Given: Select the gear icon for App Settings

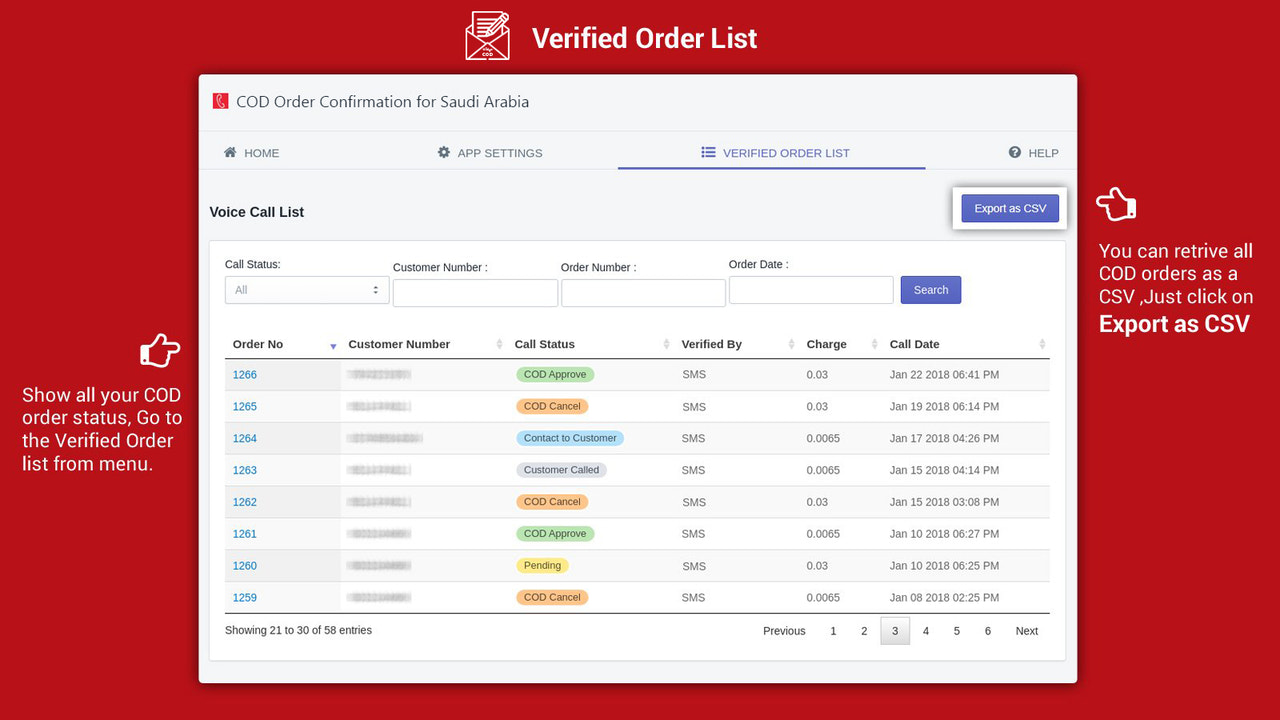Looking at the screenshot, I should tap(443, 152).
